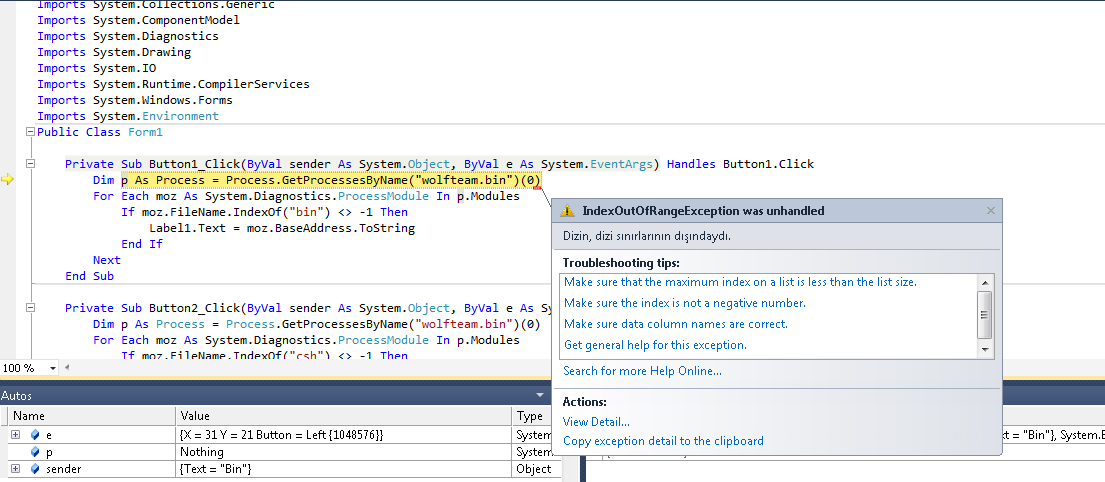Expand variable e in Autos
Viewport: 1105px width, 482px height.
point(16,435)
